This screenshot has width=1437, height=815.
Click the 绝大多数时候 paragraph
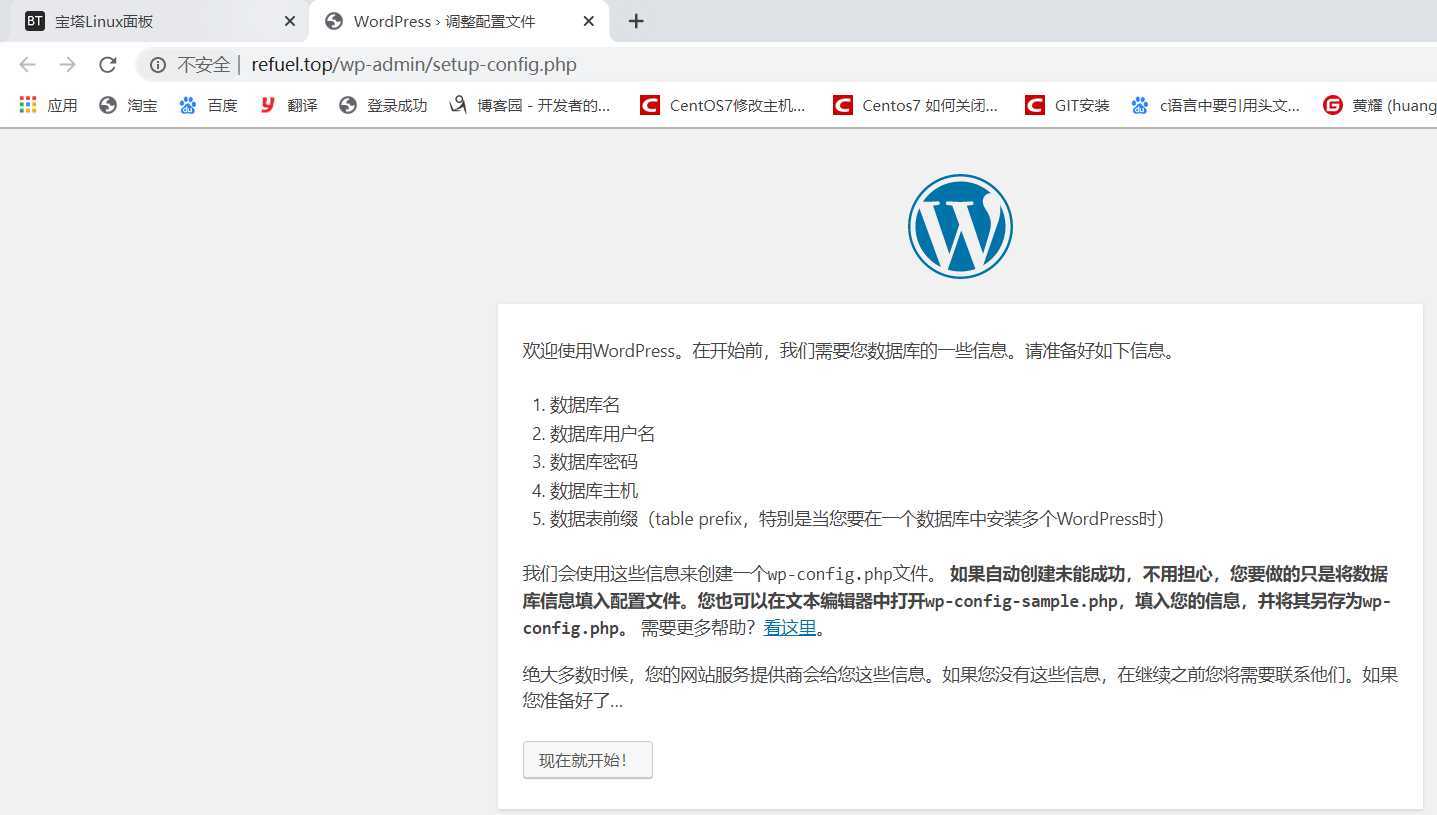pos(960,688)
